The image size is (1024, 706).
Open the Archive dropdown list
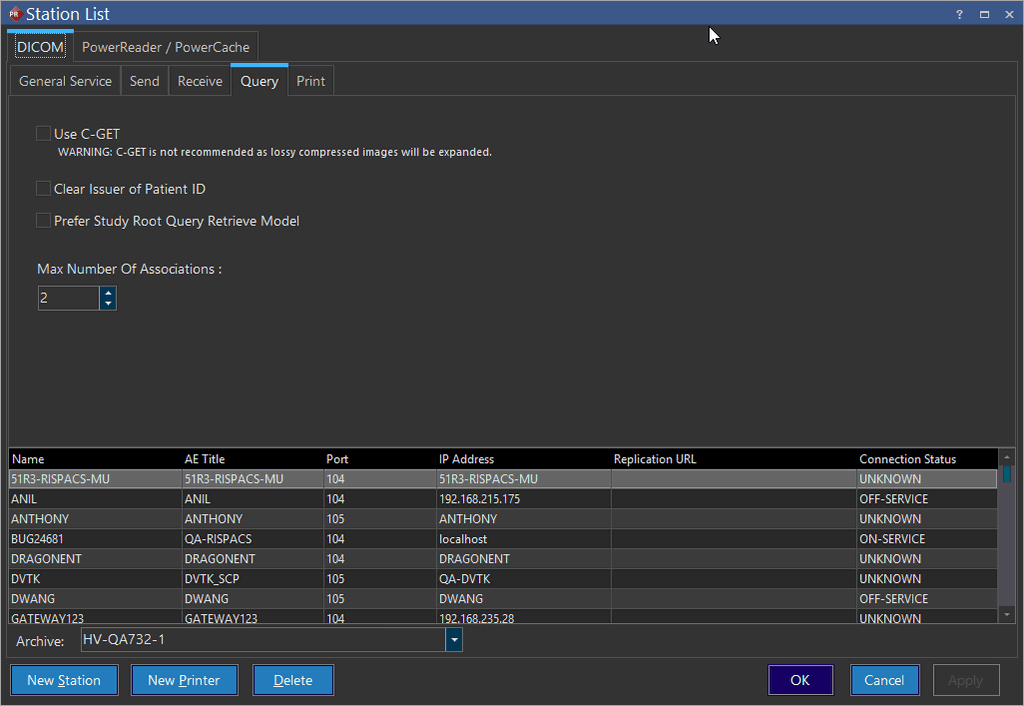(x=454, y=640)
